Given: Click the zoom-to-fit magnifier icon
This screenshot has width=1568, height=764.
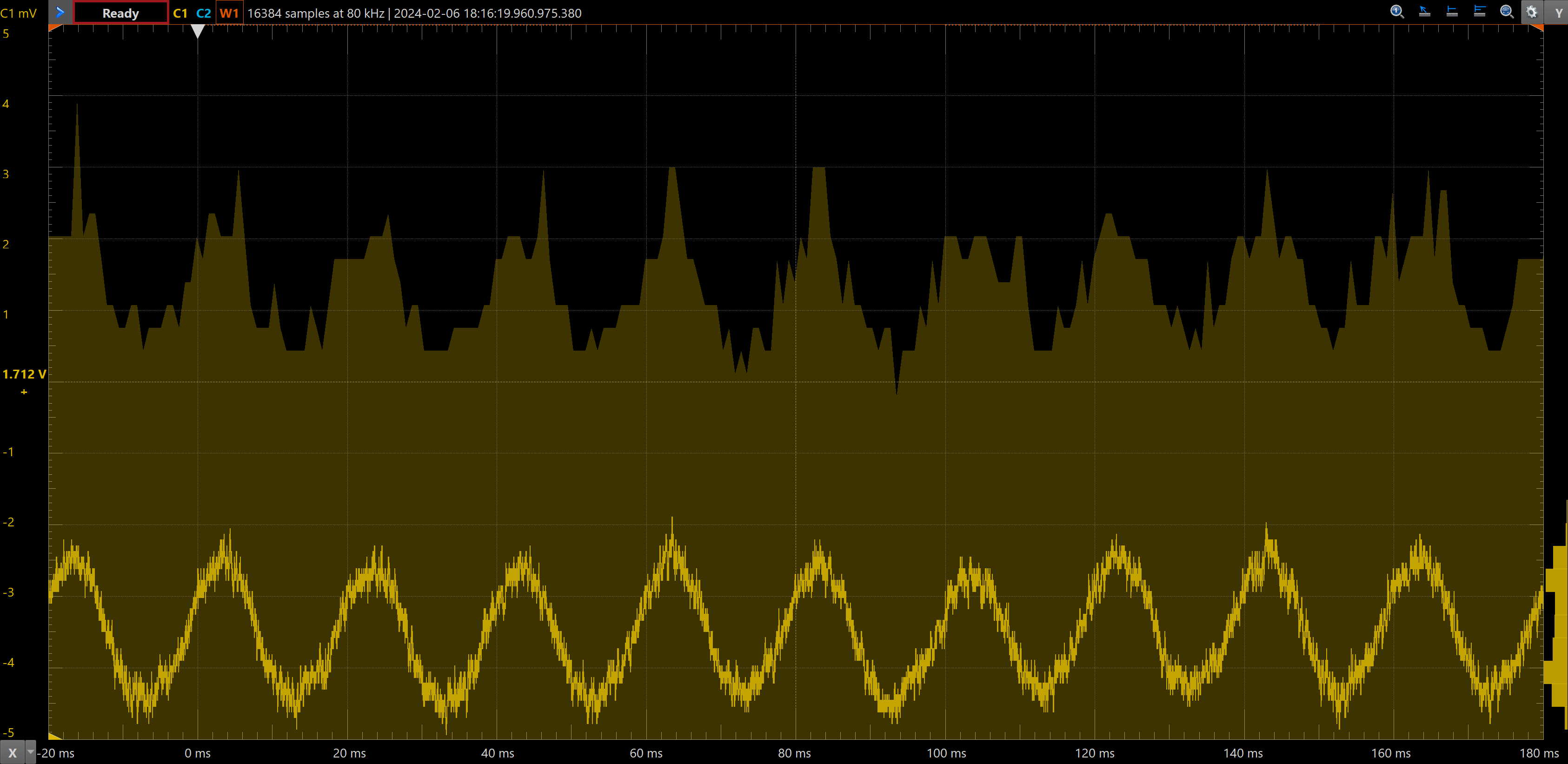Looking at the screenshot, I should [x=1507, y=12].
